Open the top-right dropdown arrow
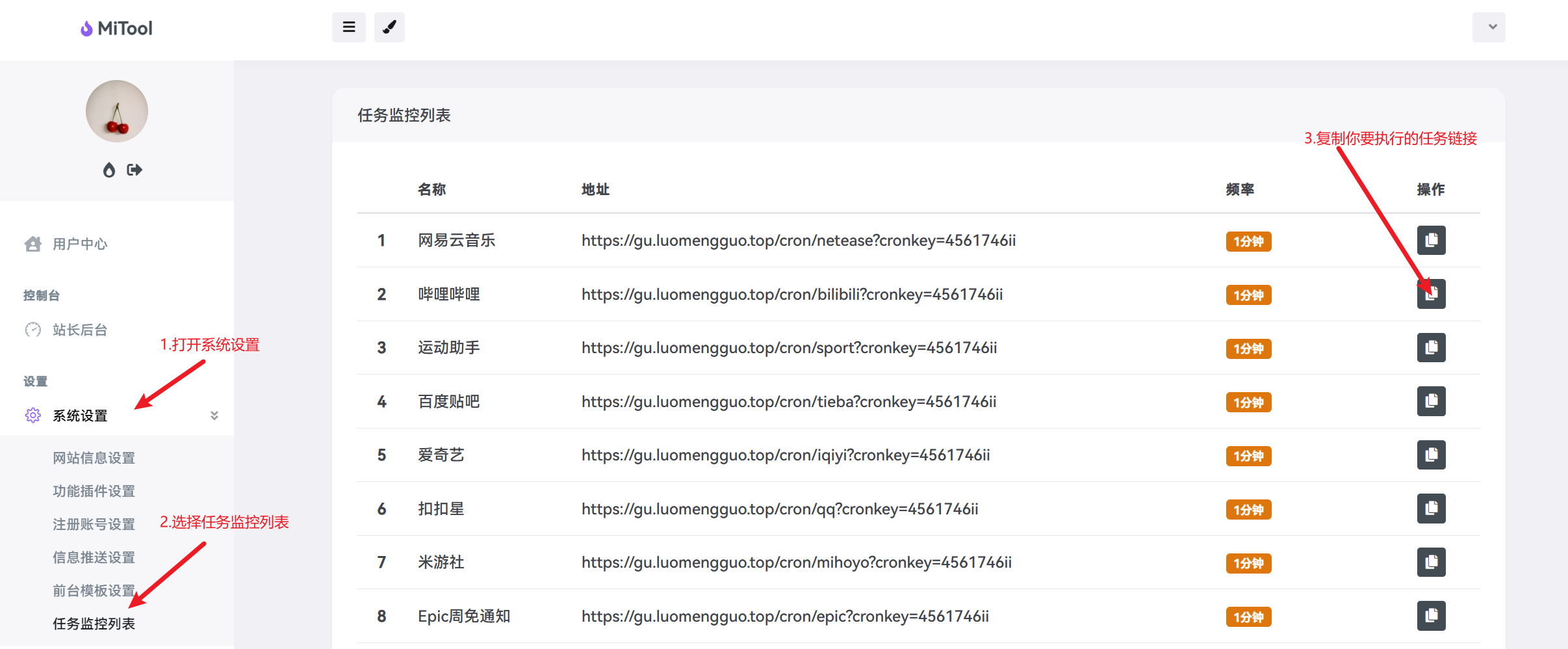1568x649 pixels. click(1488, 27)
